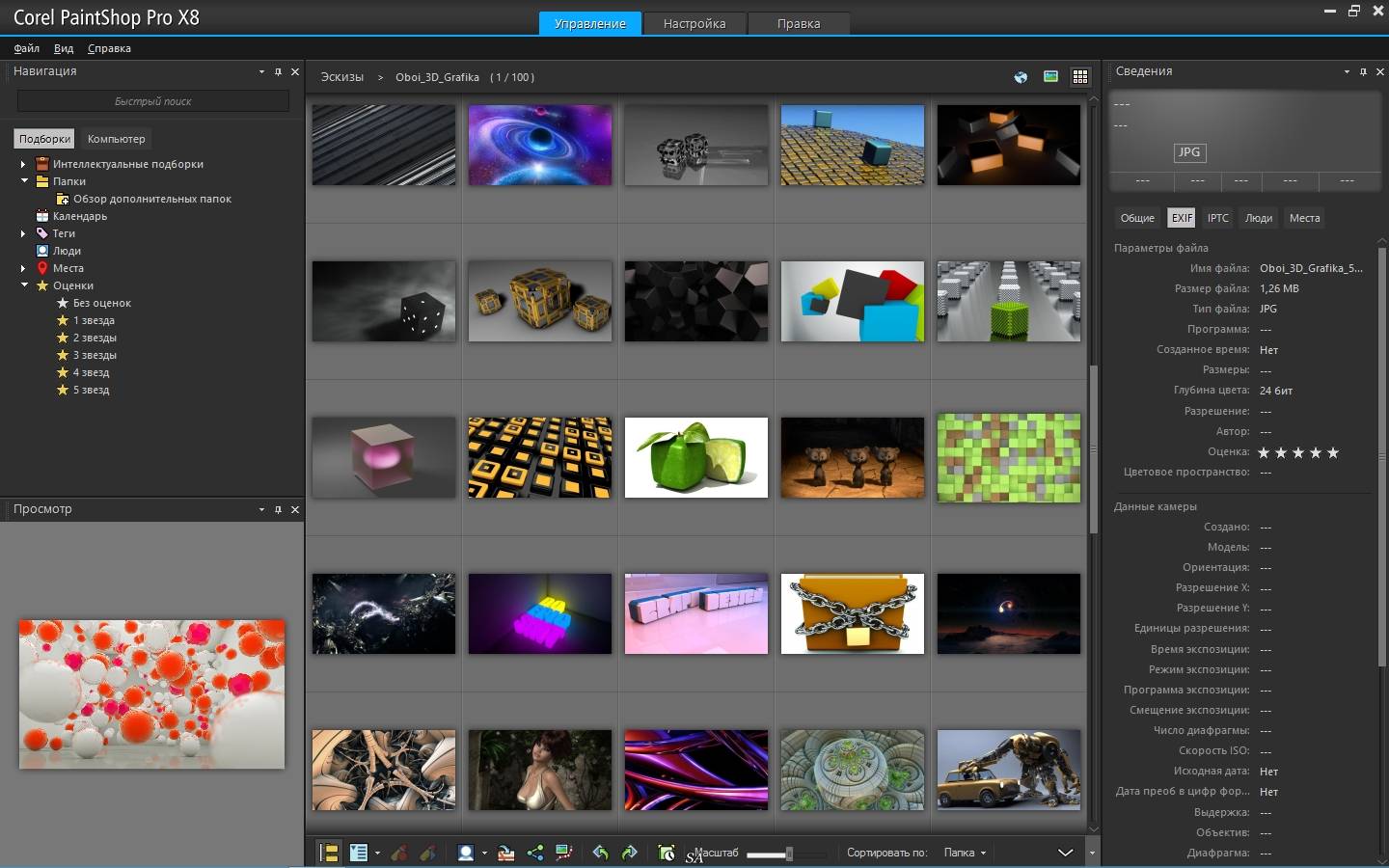Select the Без оценок rating filter
This screenshot has width=1389, height=868.
(x=102, y=303)
